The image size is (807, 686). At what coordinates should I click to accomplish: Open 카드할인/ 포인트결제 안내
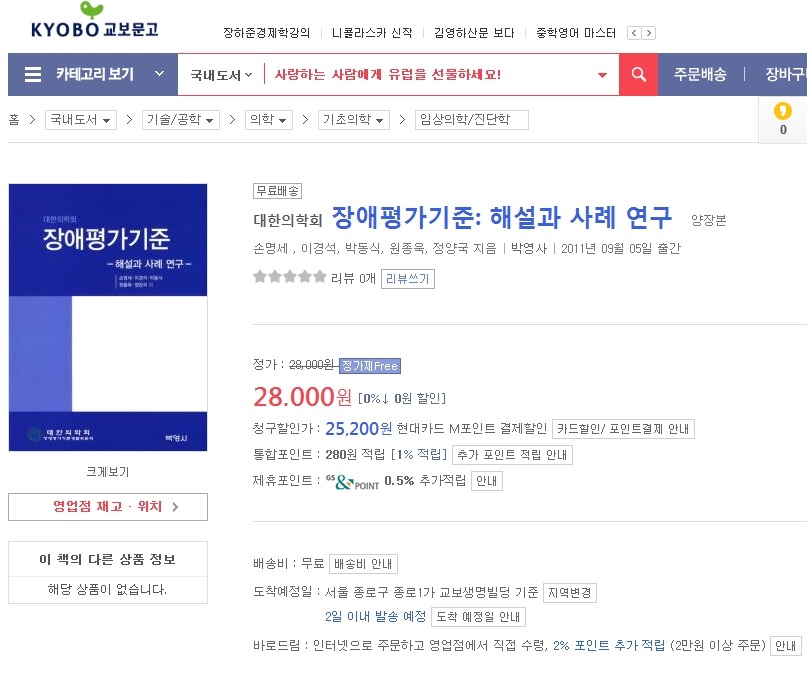point(623,429)
